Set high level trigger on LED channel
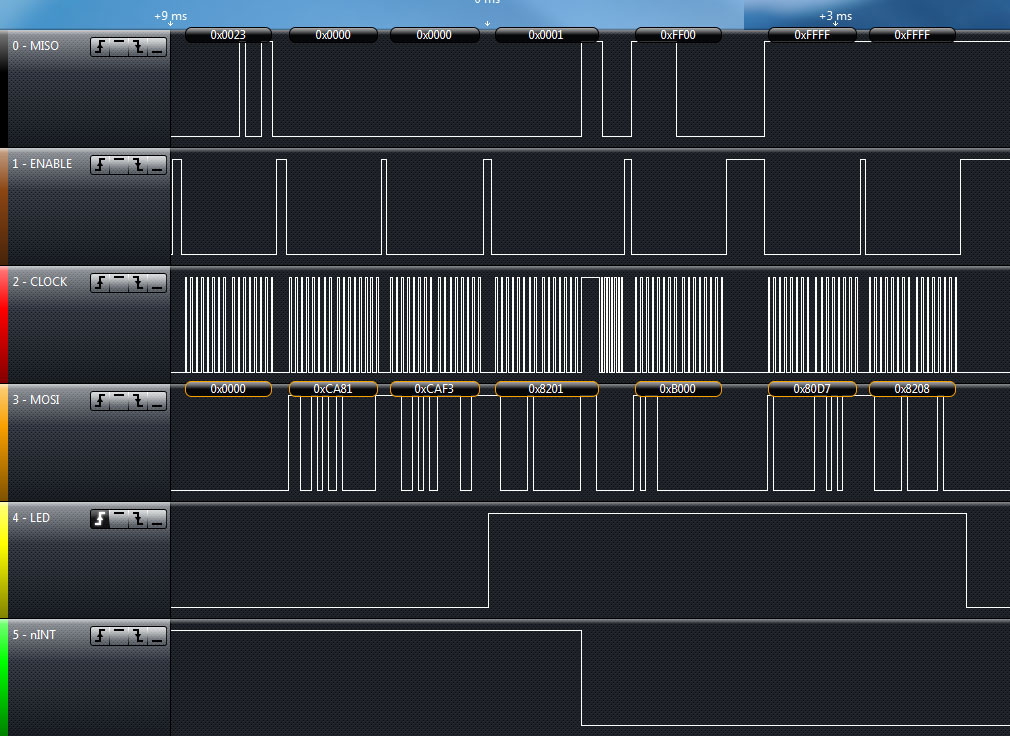The width and height of the screenshot is (1010, 736). pyautogui.click(x=119, y=519)
